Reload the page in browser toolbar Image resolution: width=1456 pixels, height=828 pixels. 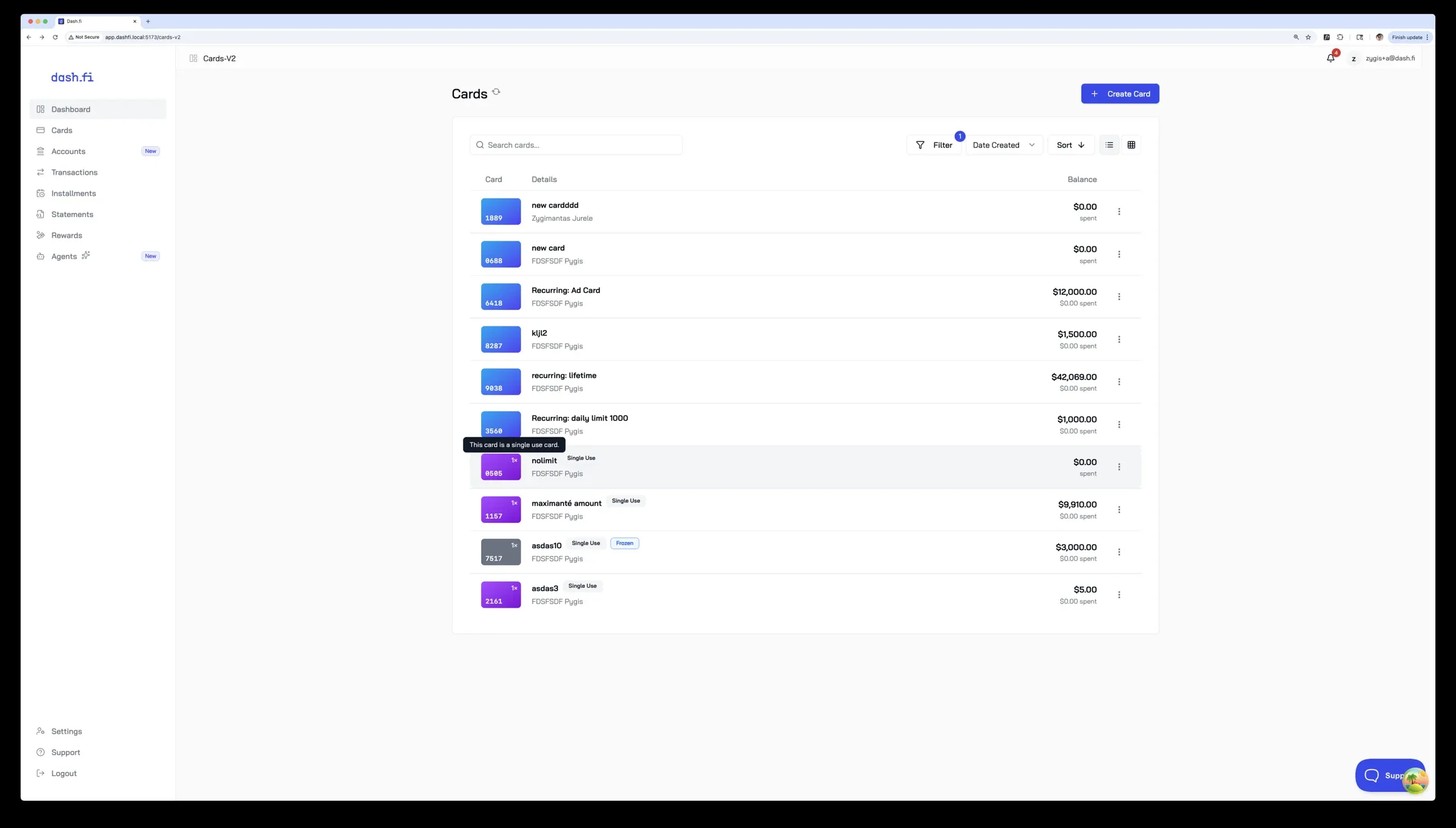pos(55,37)
